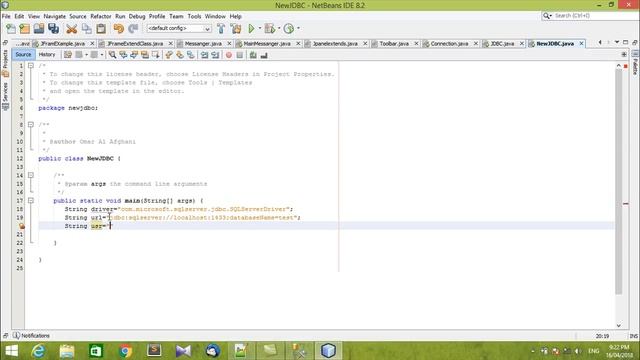The height and width of the screenshot is (360, 640).
Task: Click the Shift Line Left icon
Action: tap(204, 55)
